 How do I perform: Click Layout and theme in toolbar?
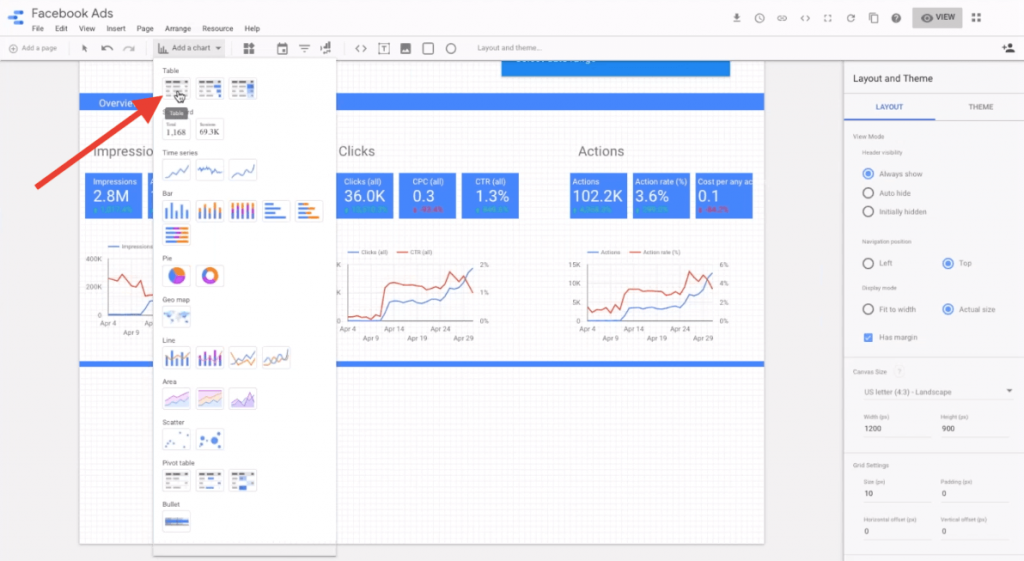pos(509,48)
